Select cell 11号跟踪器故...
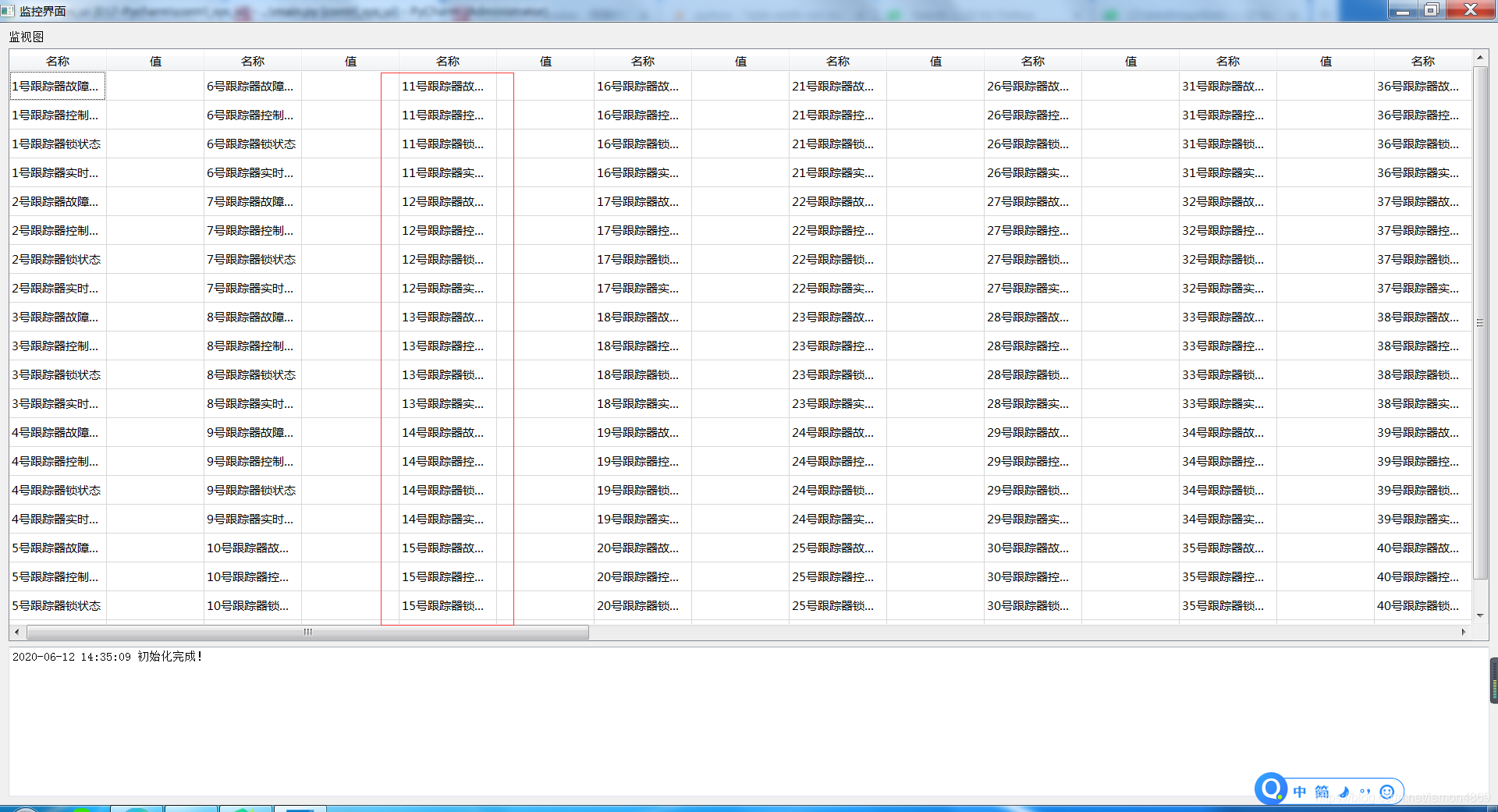The image size is (1498, 812). point(448,86)
